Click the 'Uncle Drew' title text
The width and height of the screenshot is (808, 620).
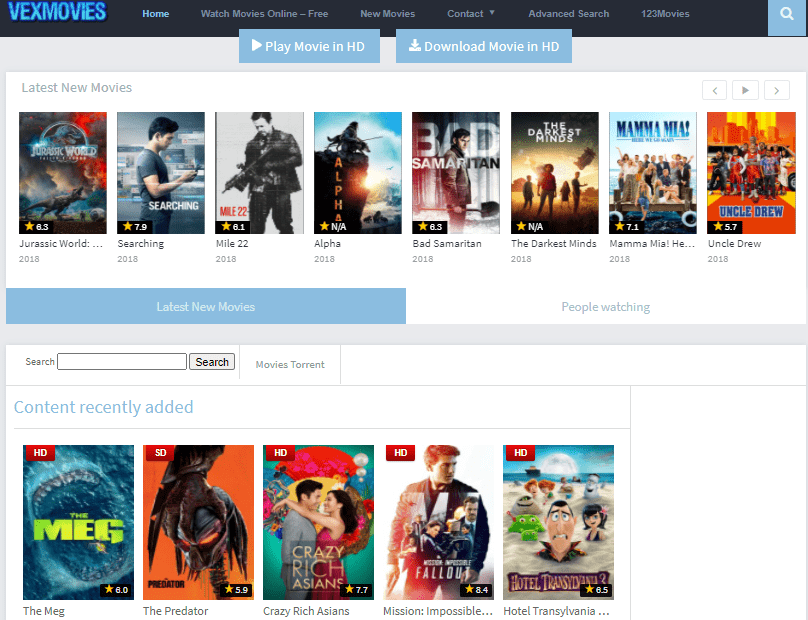(734, 243)
